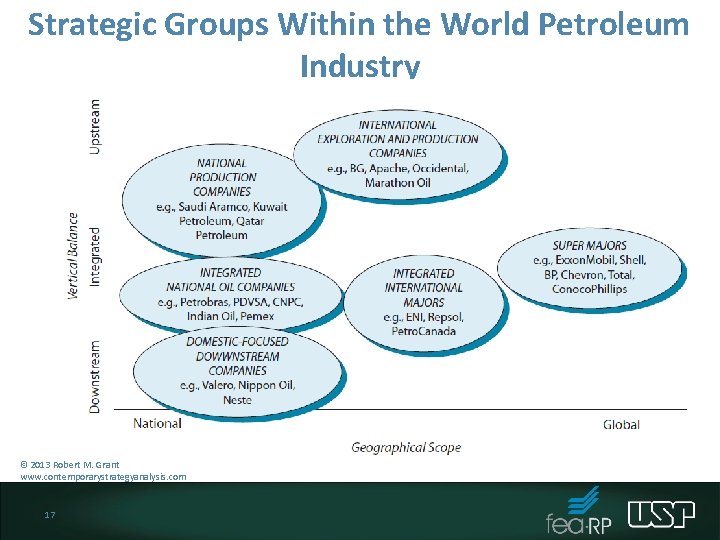The image size is (720, 540).
Task: Click the 'Marathon Oil' example text
Action: tap(398, 183)
